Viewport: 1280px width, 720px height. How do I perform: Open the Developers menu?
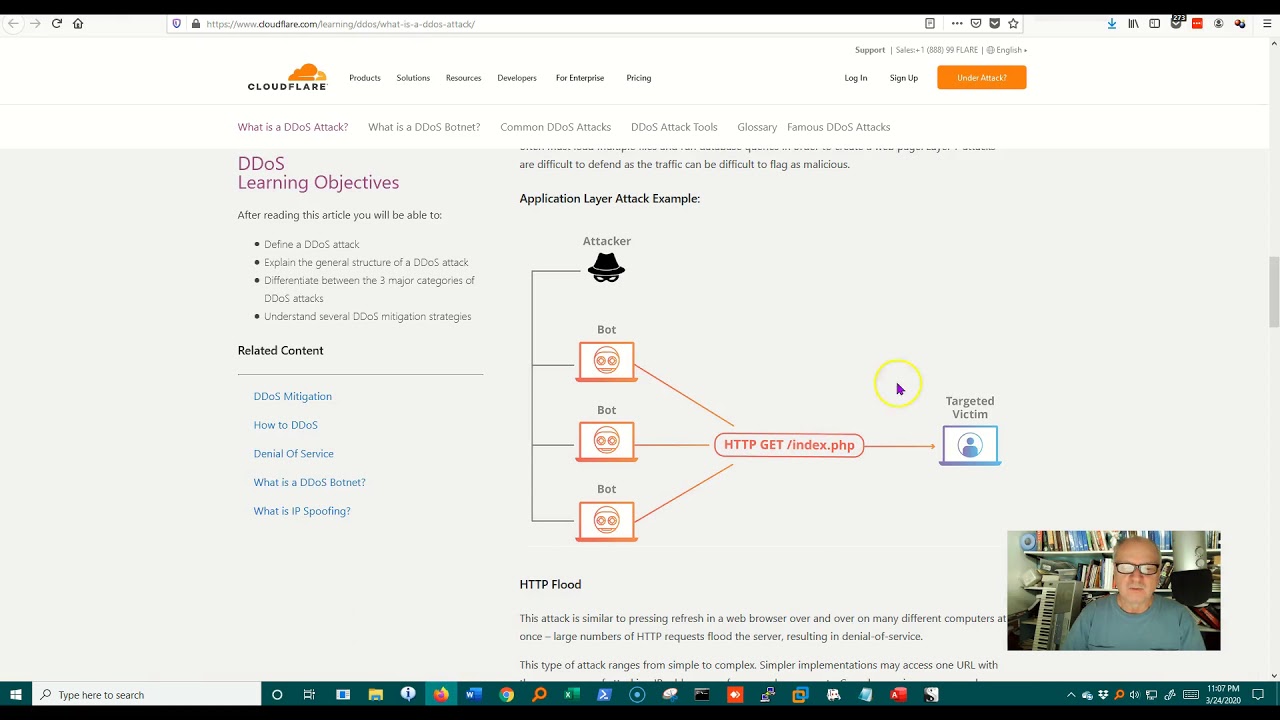click(517, 78)
